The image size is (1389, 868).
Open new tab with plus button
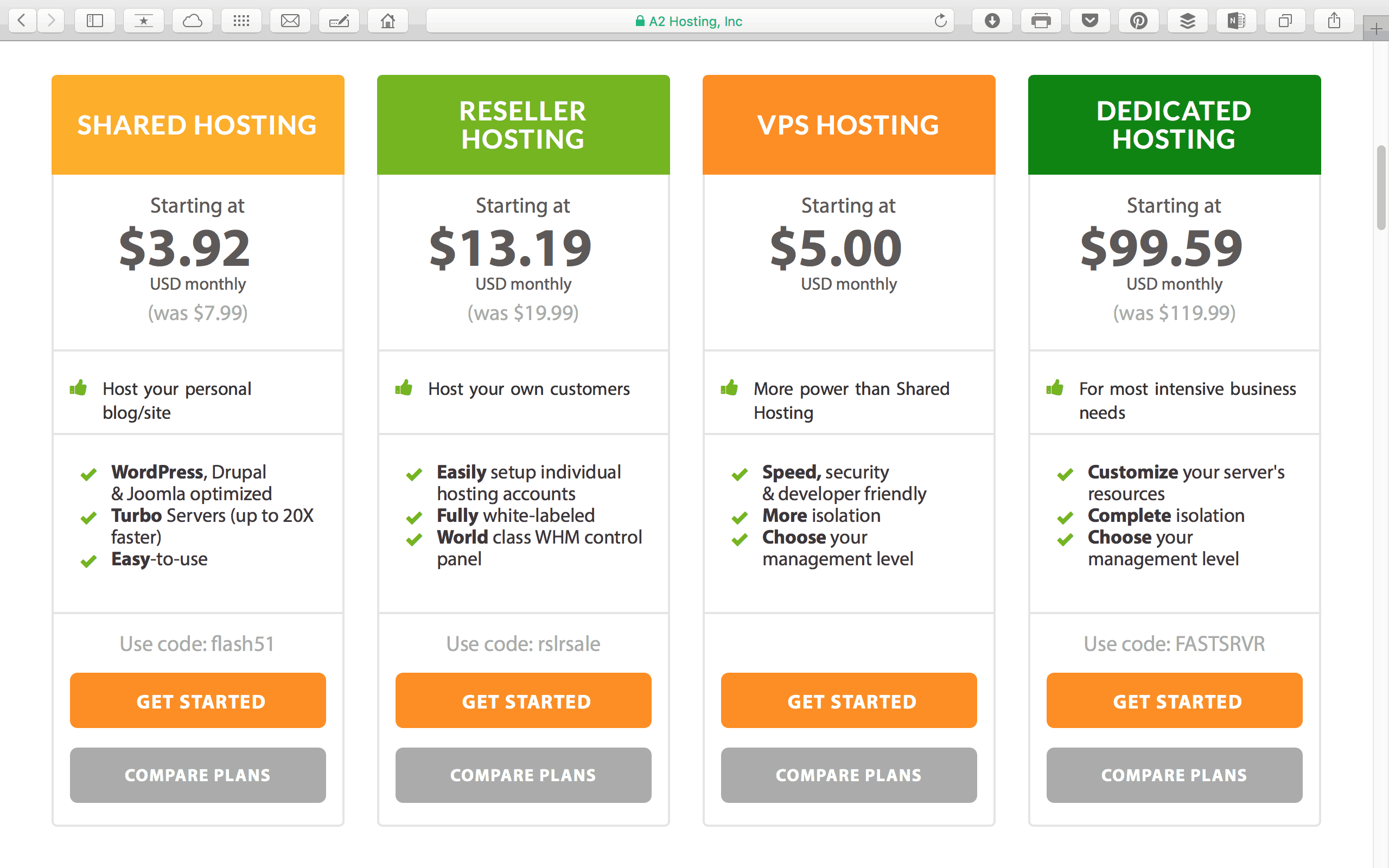point(1376,29)
